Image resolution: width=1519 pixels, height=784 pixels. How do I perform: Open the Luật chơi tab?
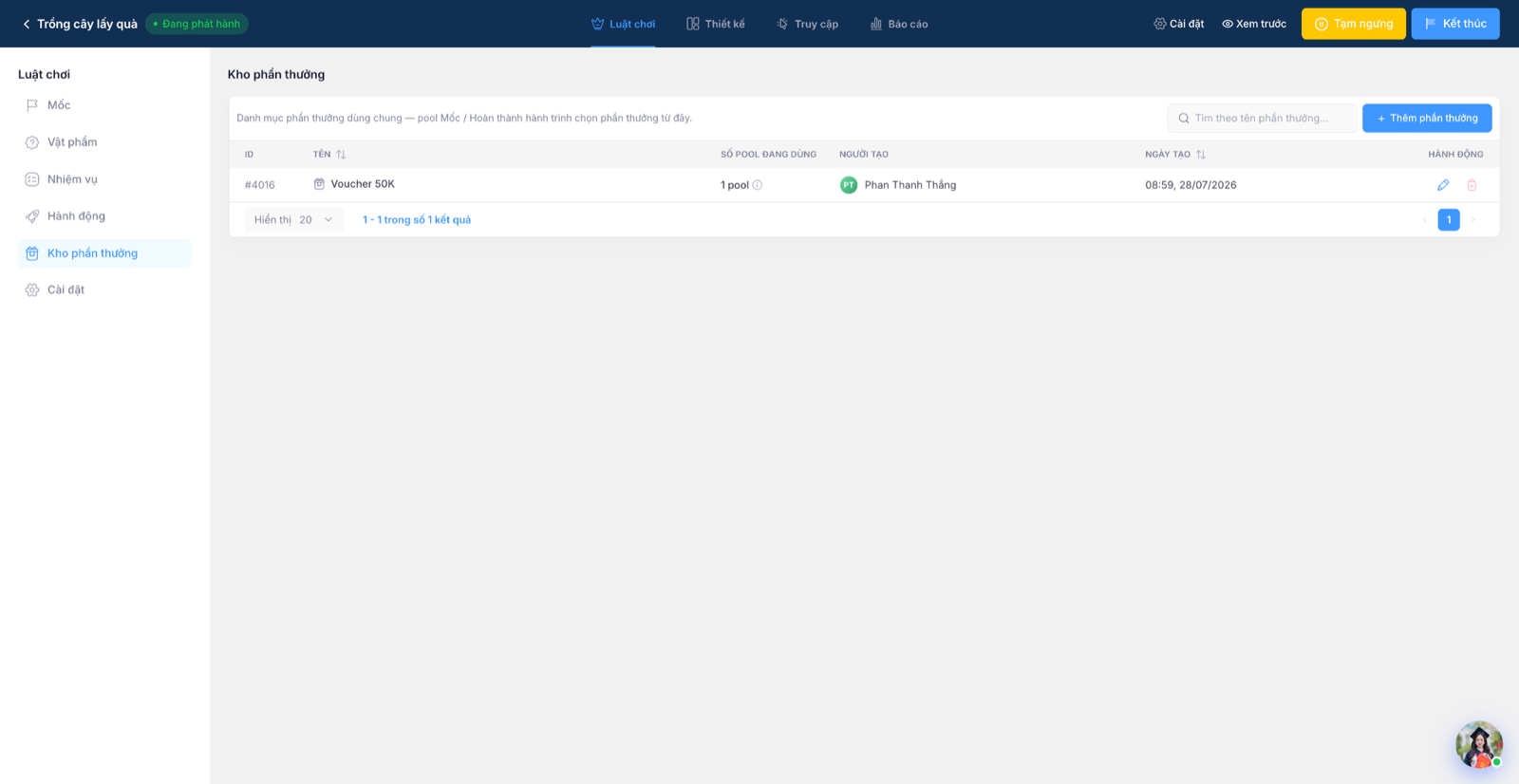click(x=623, y=24)
